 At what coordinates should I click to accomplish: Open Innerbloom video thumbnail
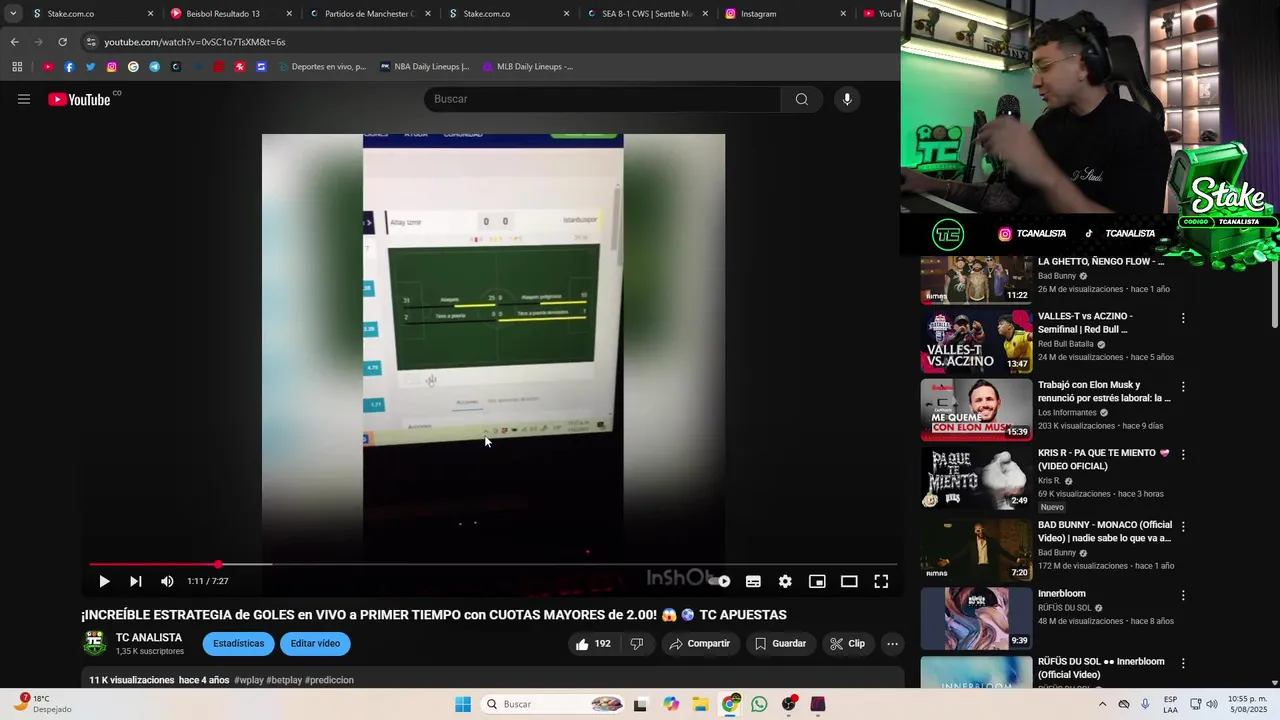coord(976,618)
